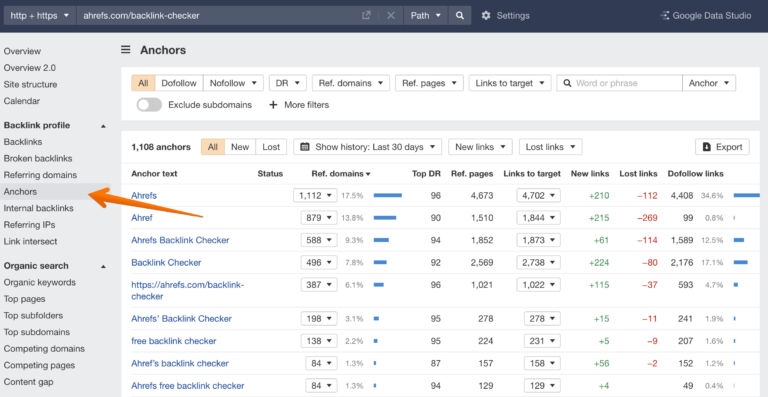The image size is (768, 397).
Task: Expand the 1,022 links to target dropdown
Action: coord(538,284)
